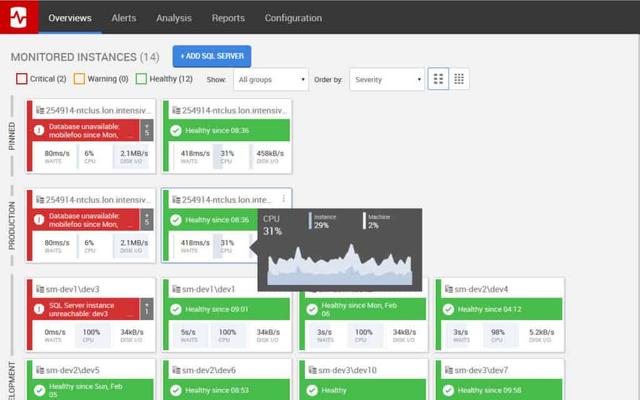640x400 pixels.
Task: Click healthy checkmark icon on sm-dev1\dev1 card
Action: click(175, 310)
